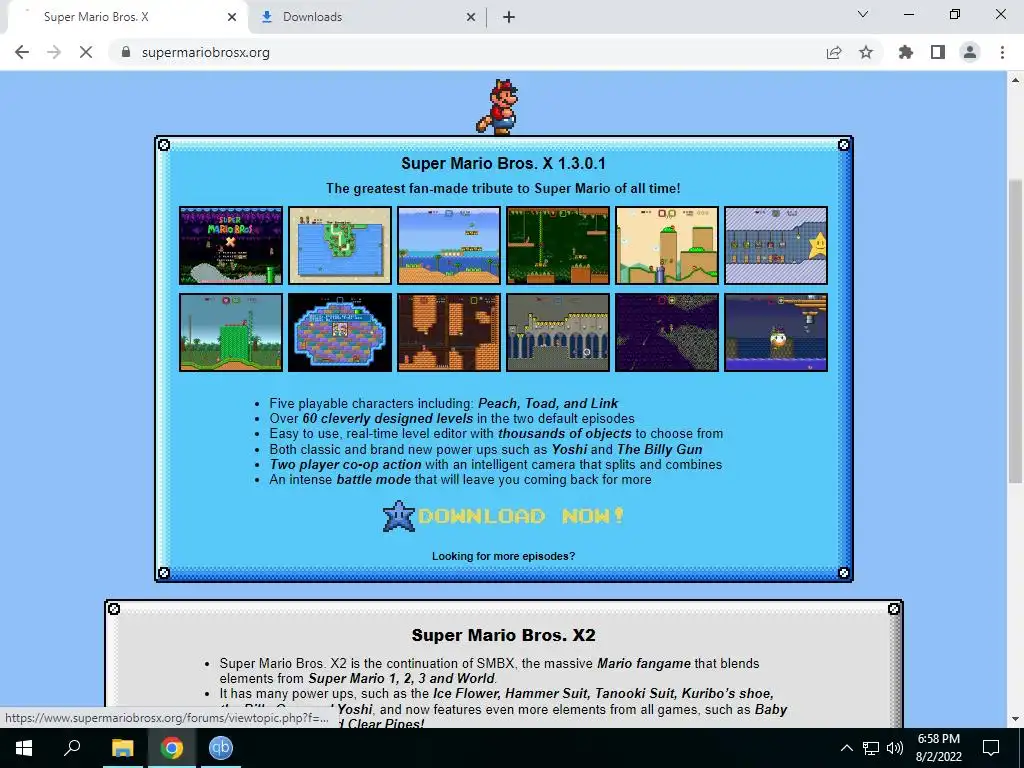Go back using the browser back arrow

pos(22,52)
